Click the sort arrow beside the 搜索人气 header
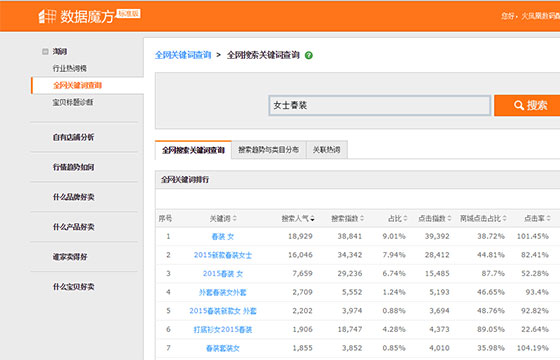The image size is (560, 360). (312, 219)
